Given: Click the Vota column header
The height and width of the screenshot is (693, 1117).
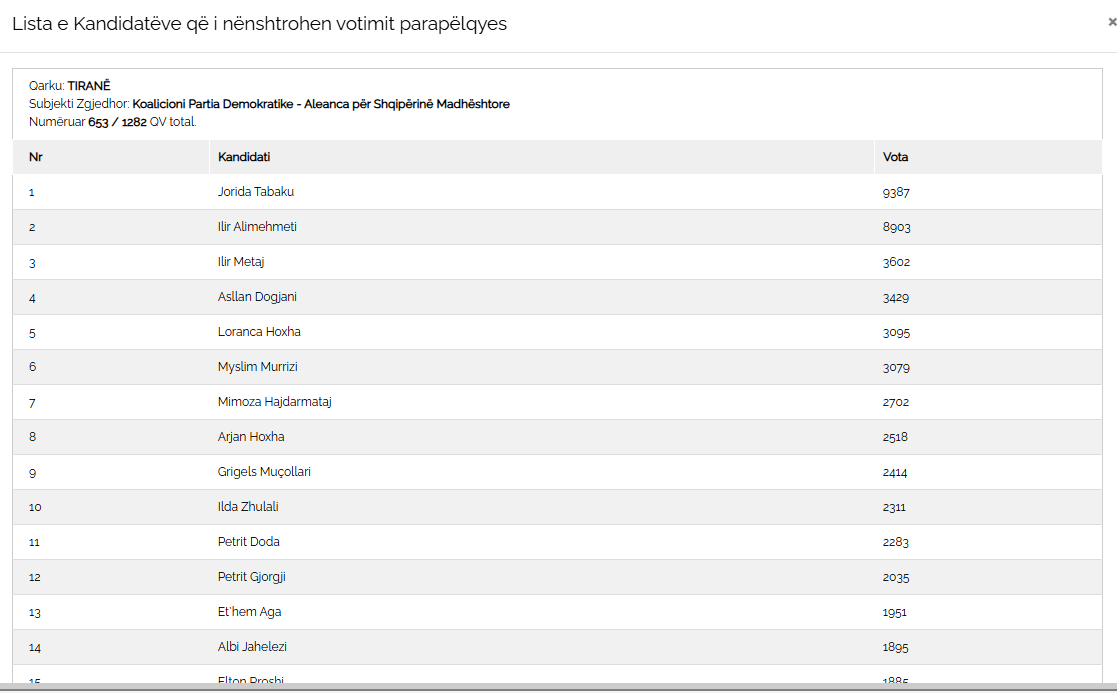Looking at the screenshot, I should point(896,157).
